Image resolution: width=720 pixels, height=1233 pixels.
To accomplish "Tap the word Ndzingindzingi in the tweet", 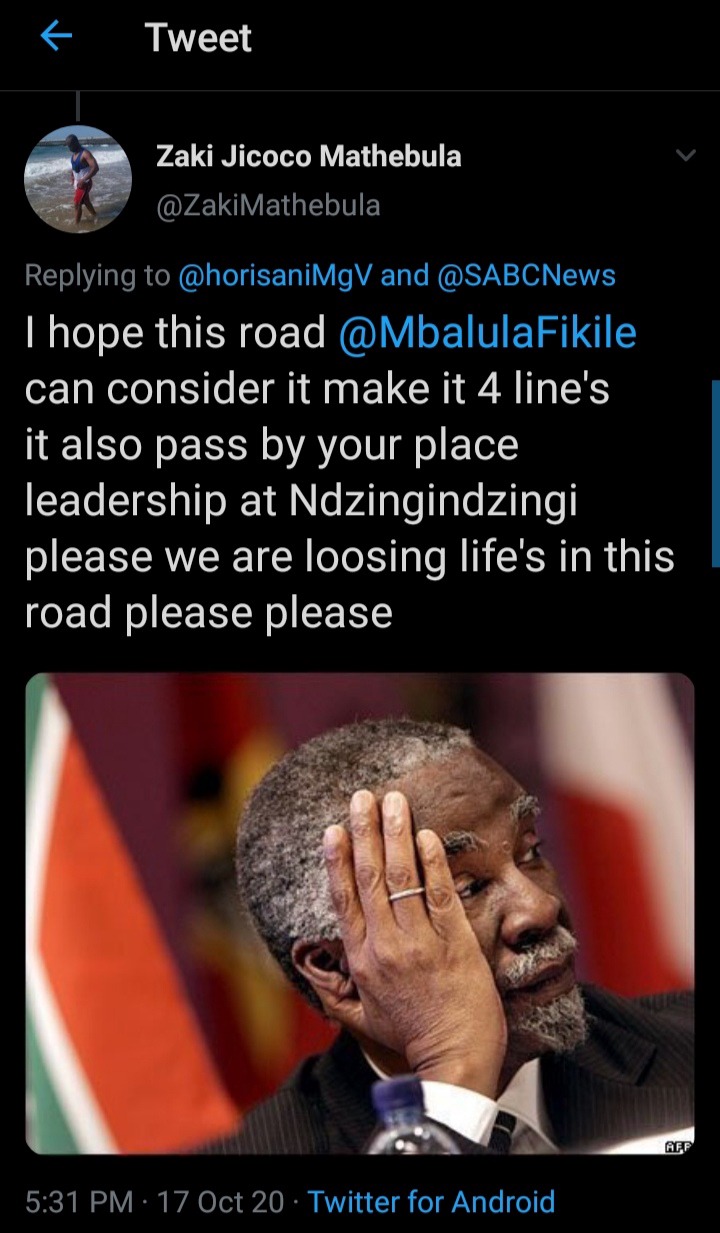I will click(x=434, y=502).
